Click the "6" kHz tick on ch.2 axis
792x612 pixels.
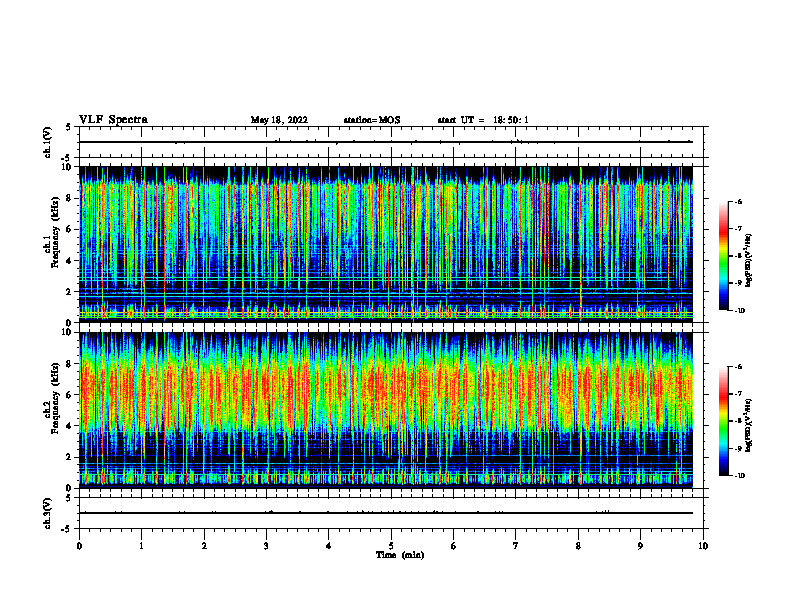point(69,395)
